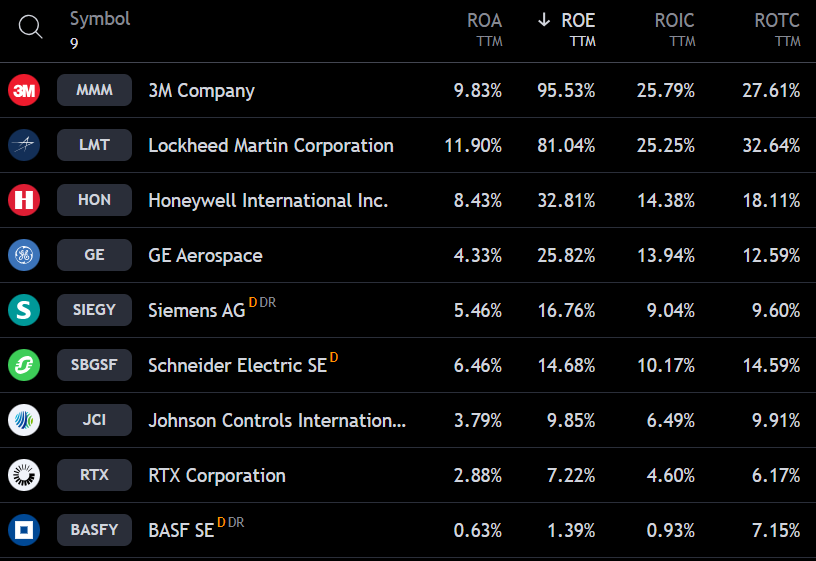Open the MMM ticker symbol button
816x561 pixels.
94,90
